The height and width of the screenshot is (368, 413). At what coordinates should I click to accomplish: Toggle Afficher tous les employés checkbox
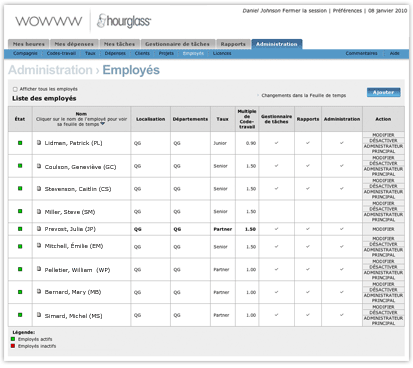click(15, 89)
